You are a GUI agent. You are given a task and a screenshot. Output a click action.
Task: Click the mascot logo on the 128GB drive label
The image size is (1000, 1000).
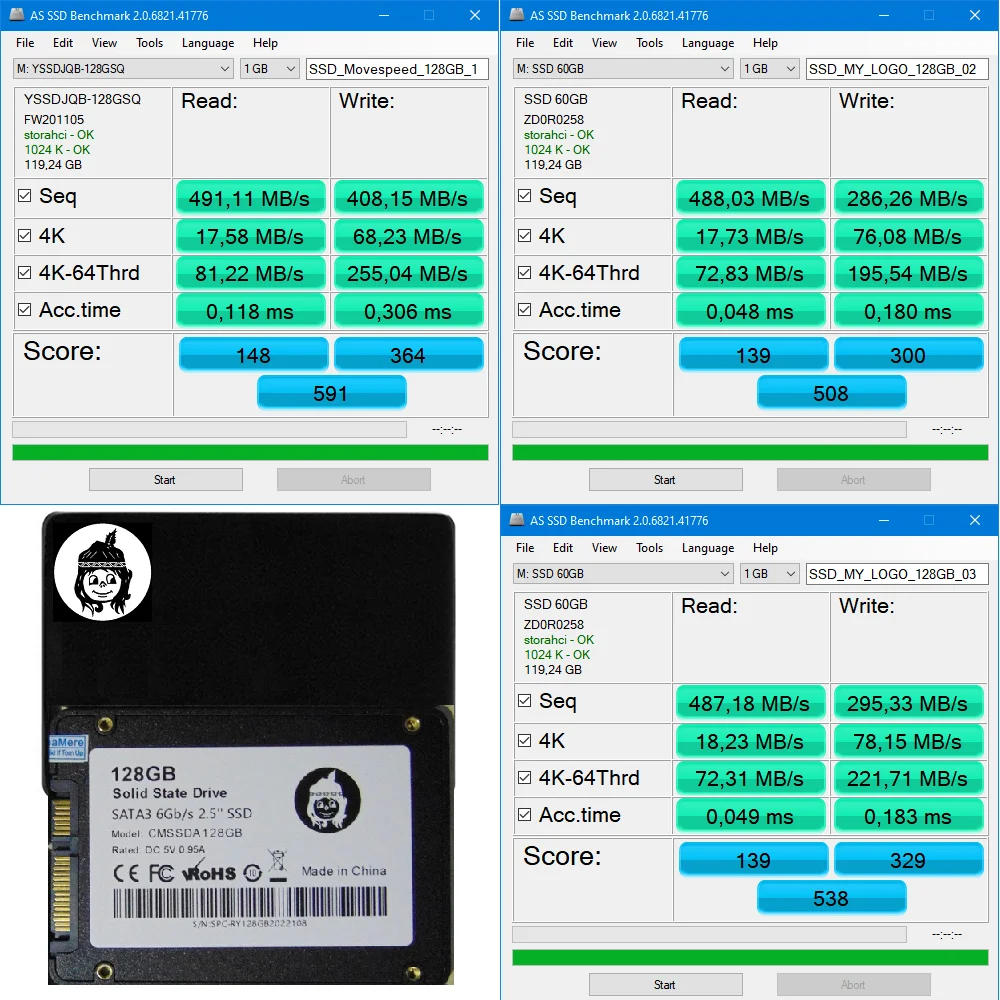327,800
